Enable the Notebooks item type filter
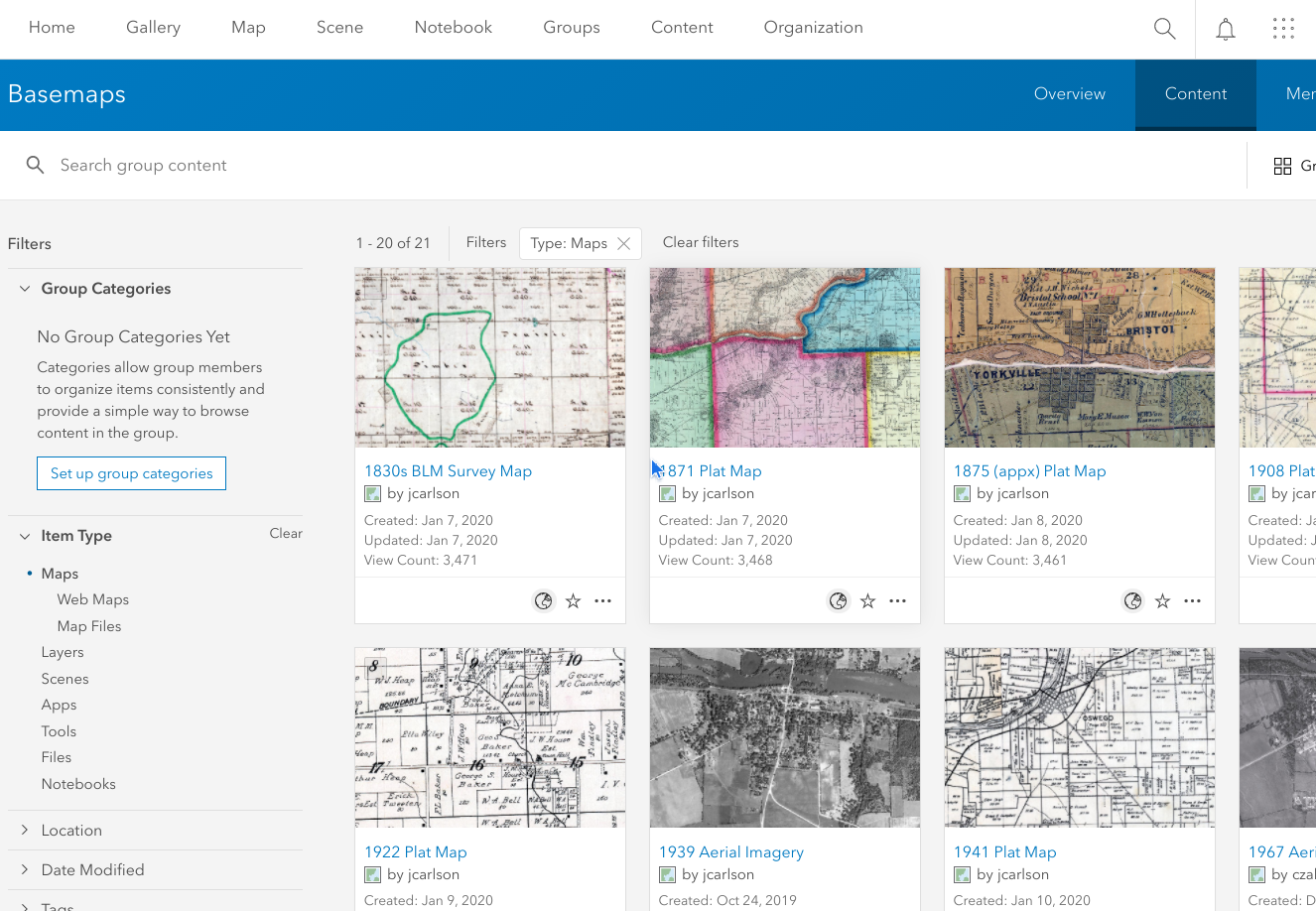The height and width of the screenshot is (911, 1316). [x=78, y=784]
